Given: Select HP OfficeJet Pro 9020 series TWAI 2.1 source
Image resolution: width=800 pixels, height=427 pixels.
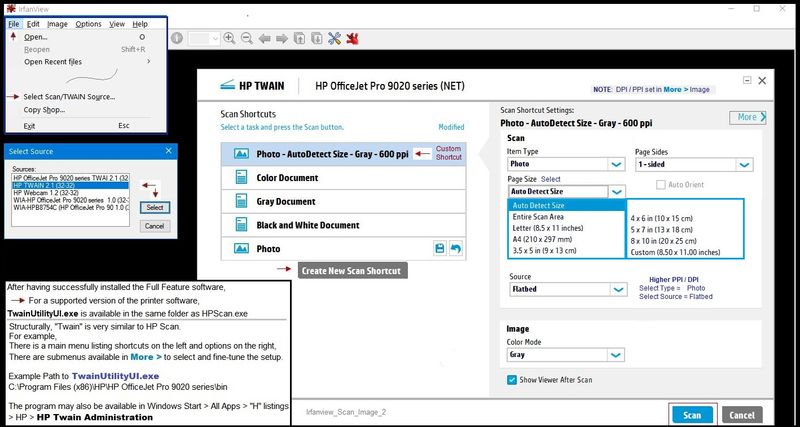Looking at the screenshot, I should click(x=70, y=178).
